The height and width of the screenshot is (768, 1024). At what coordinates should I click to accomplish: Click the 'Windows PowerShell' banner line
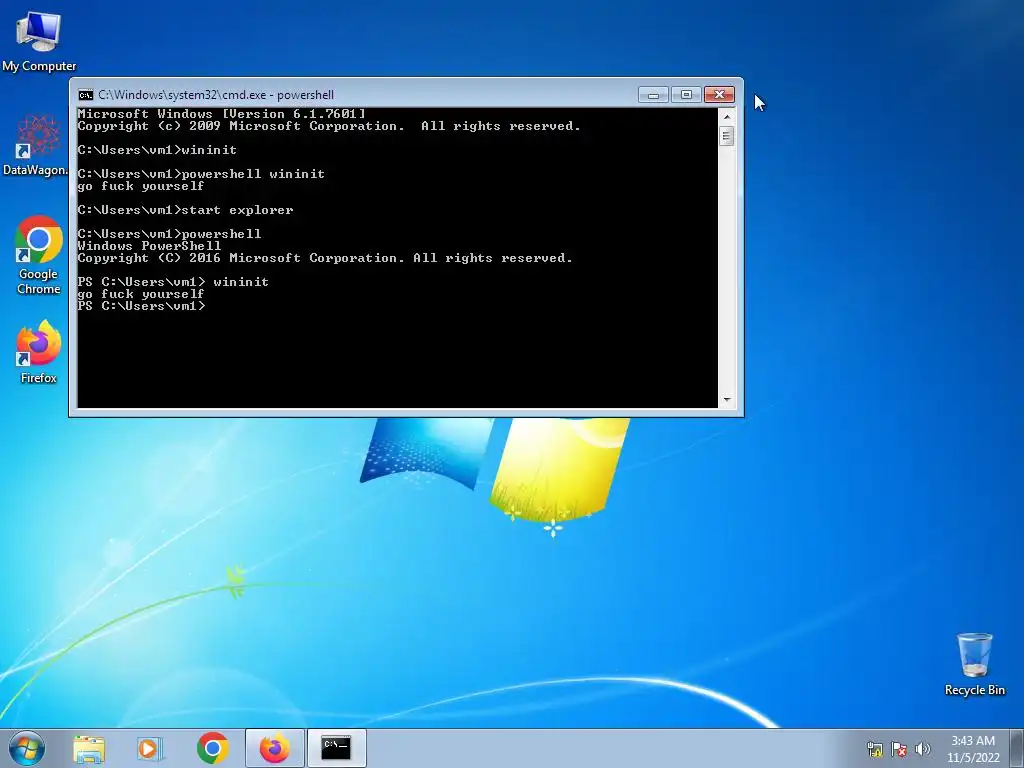point(149,246)
